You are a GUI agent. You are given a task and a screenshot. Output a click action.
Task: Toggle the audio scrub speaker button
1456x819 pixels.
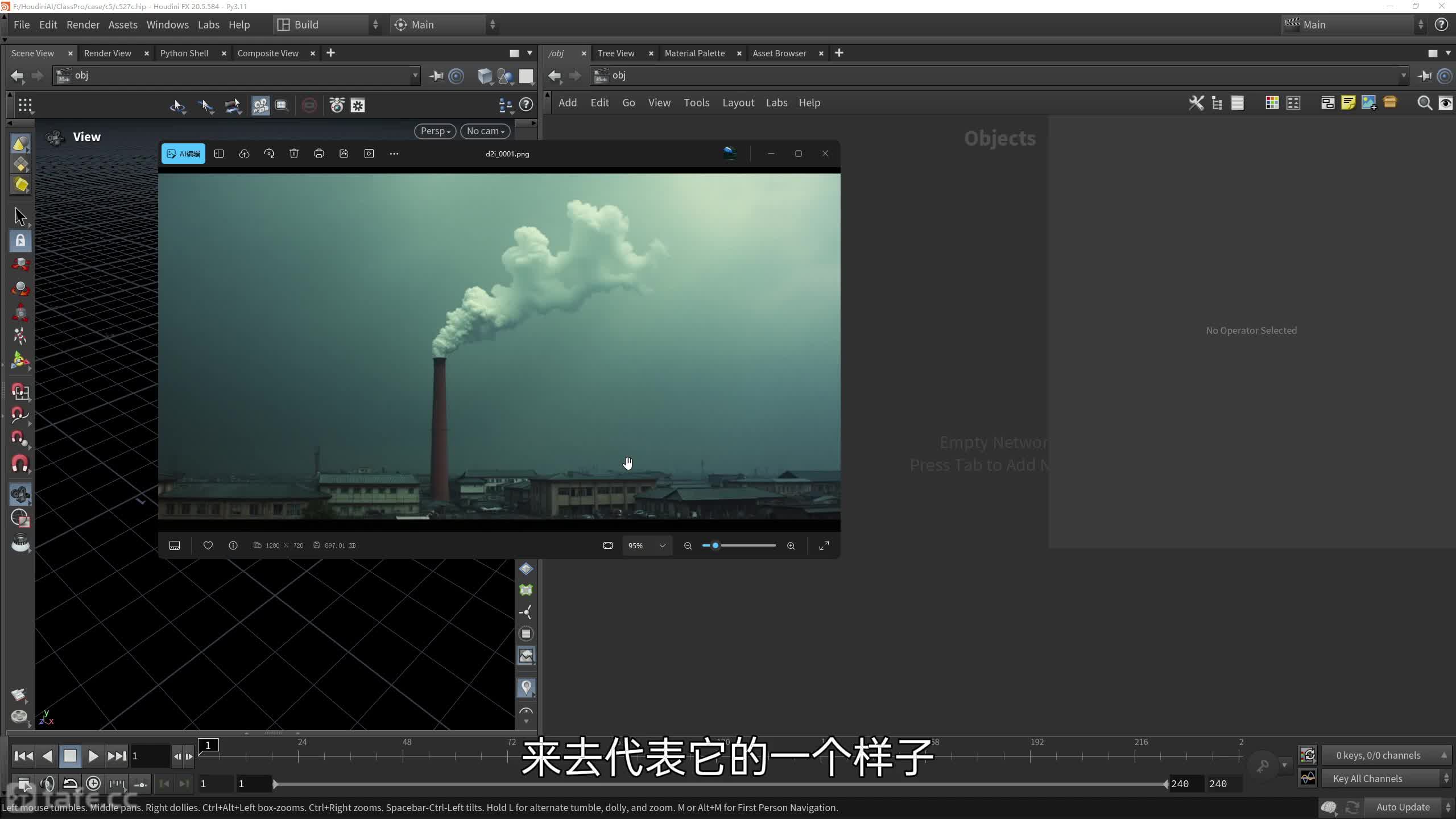47,784
